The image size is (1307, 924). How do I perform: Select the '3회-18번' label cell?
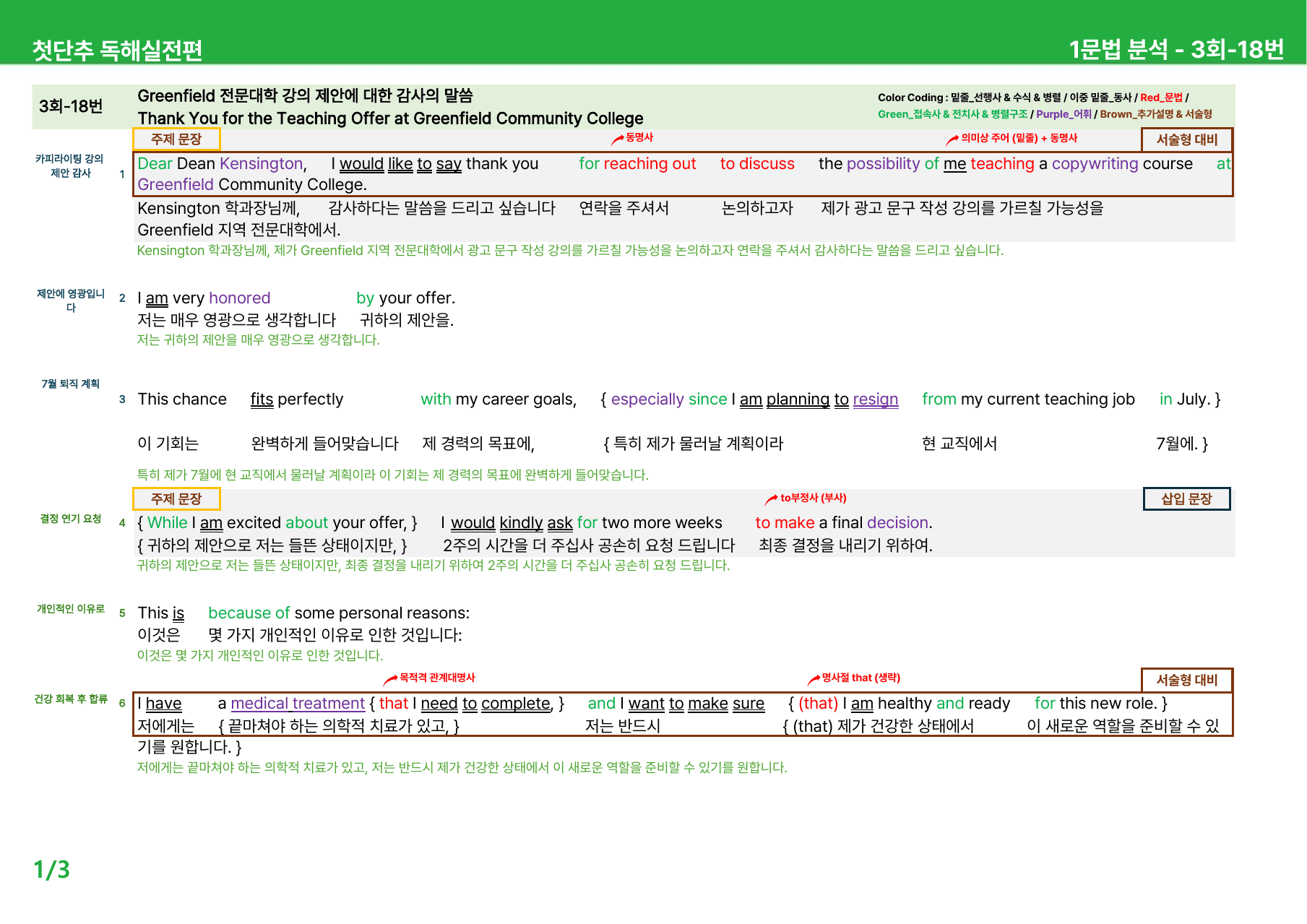[71, 106]
